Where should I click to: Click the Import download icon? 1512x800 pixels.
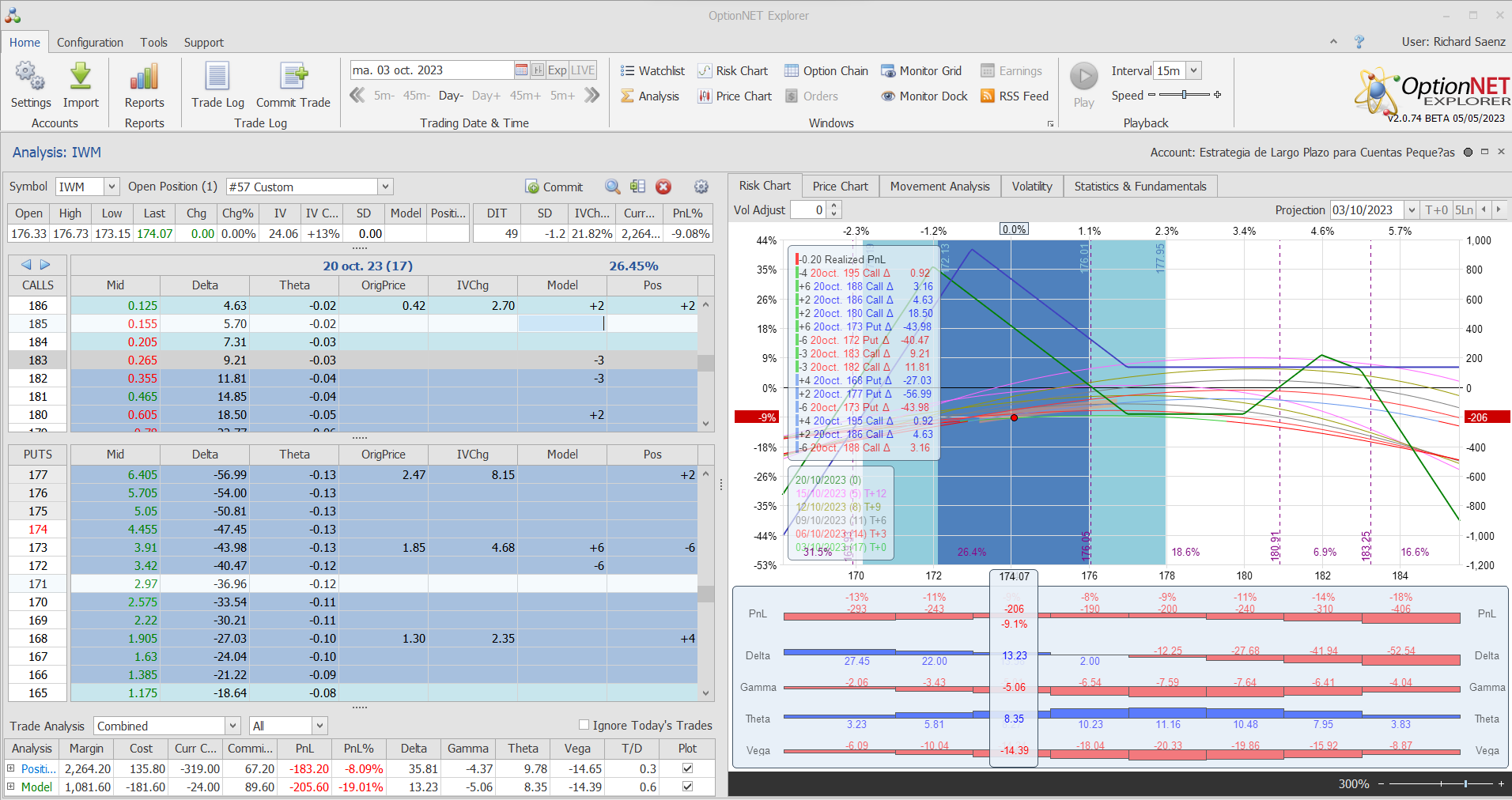pyautogui.click(x=81, y=77)
